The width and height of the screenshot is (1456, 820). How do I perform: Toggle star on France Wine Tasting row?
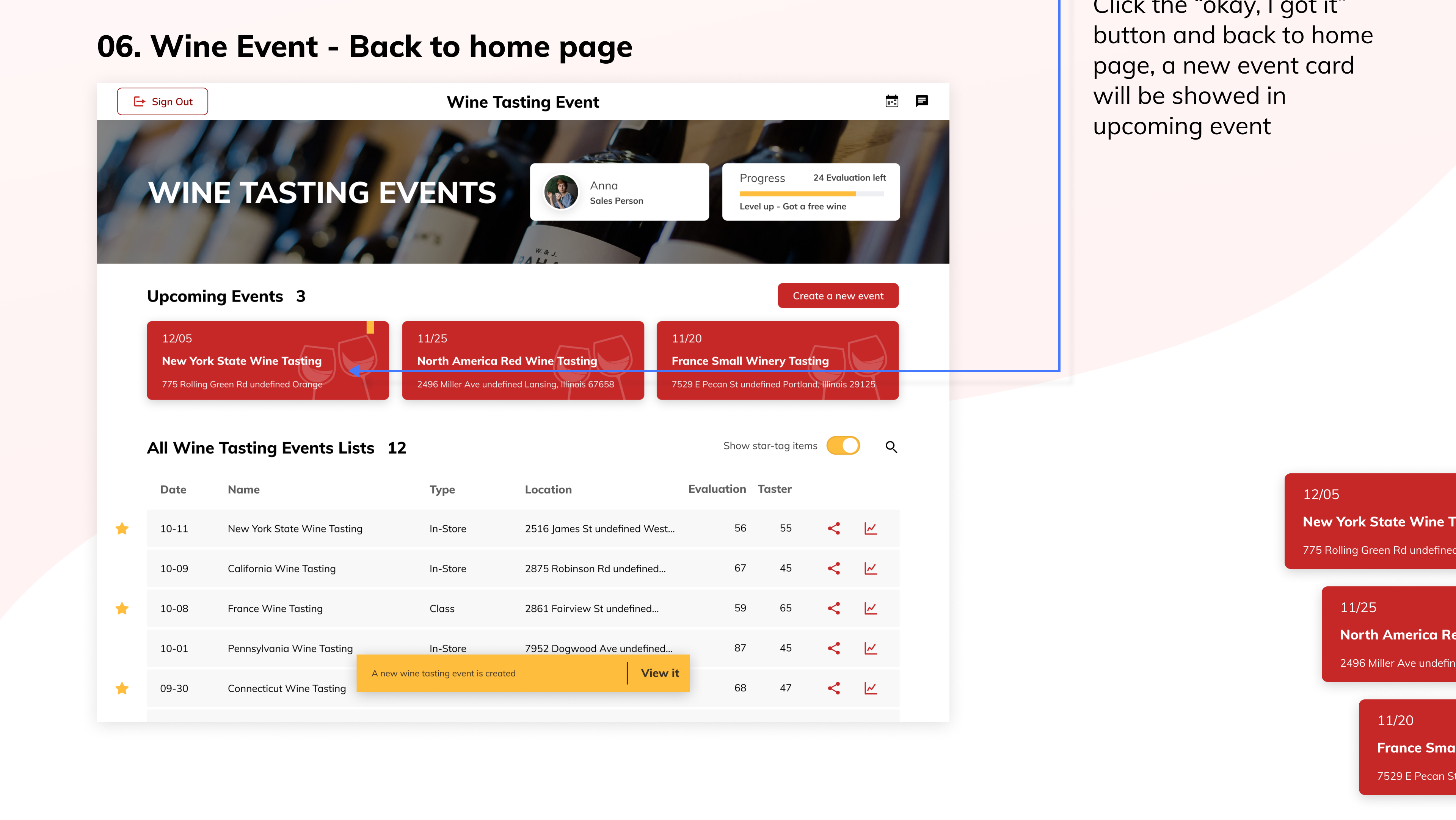122,608
